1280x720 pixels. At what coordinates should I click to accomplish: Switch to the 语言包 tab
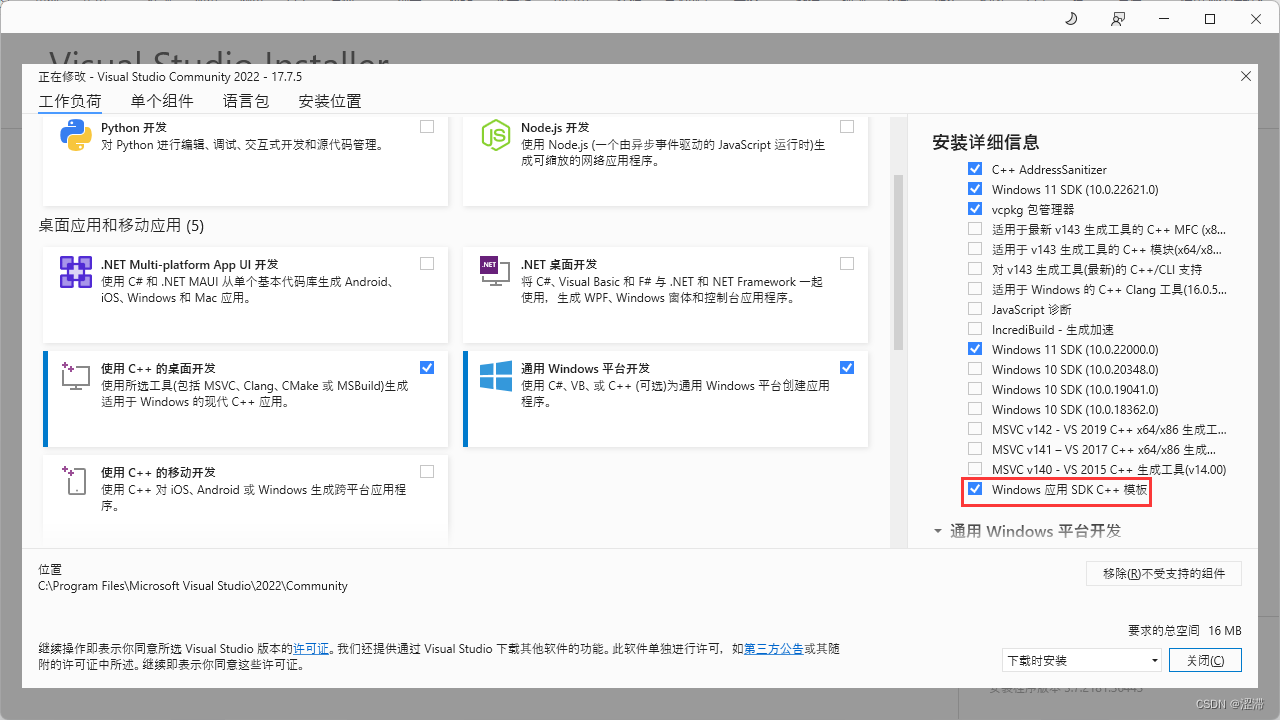(x=246, y=101)
